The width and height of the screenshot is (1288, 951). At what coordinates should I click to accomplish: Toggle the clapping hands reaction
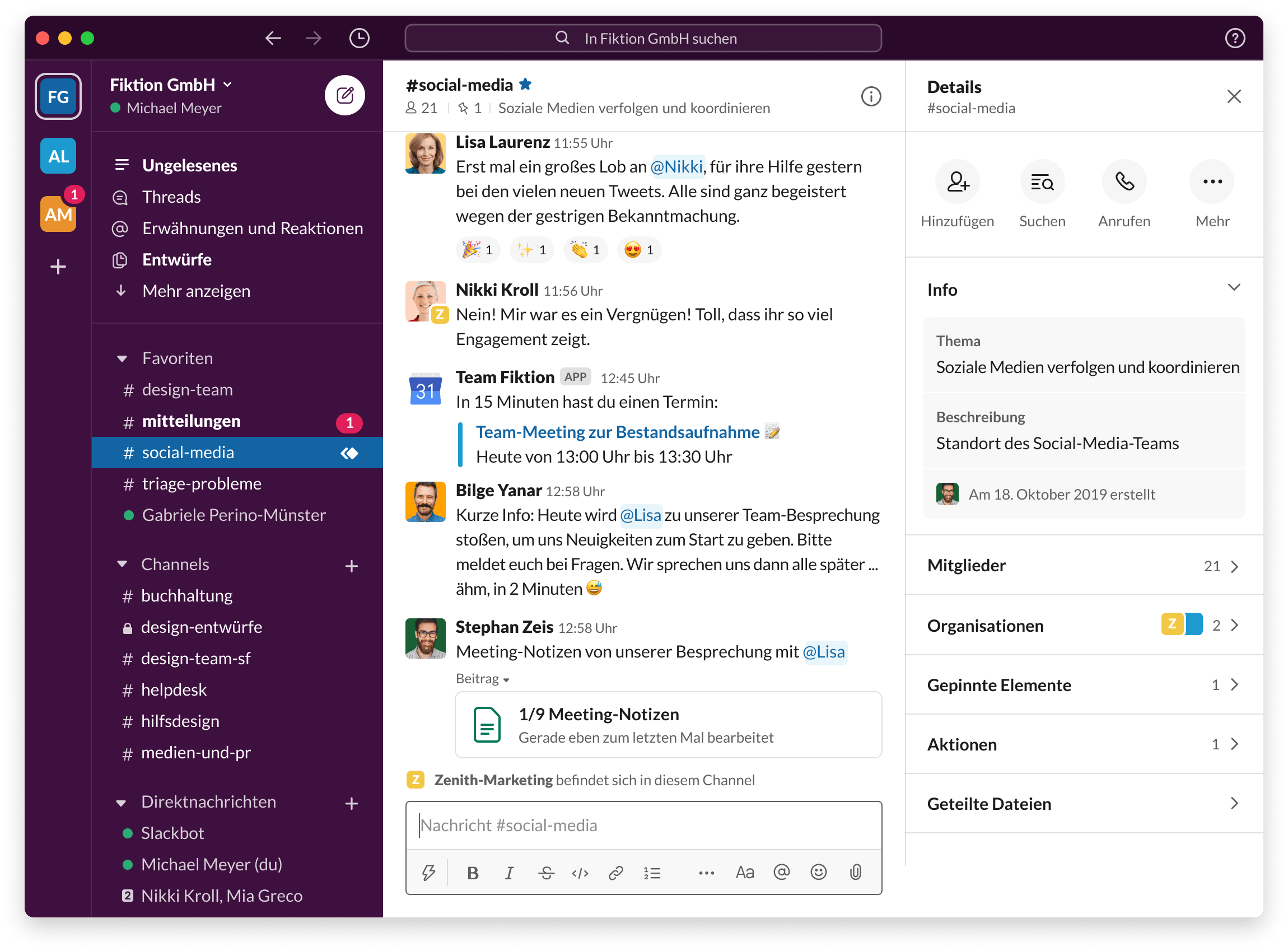point(586,250)
